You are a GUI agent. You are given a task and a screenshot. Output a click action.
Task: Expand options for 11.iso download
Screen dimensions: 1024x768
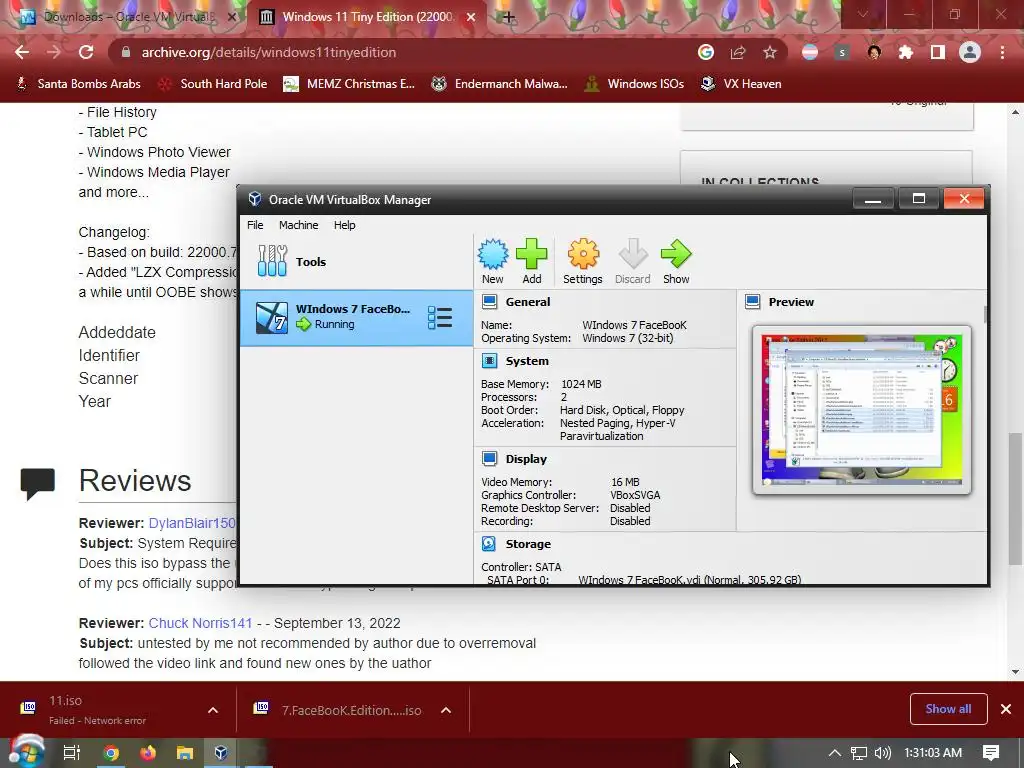click(x=213, y=710)
